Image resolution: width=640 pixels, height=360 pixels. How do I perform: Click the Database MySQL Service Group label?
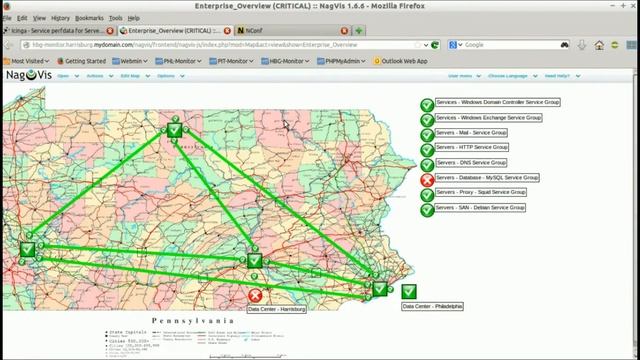coord(487,178)
